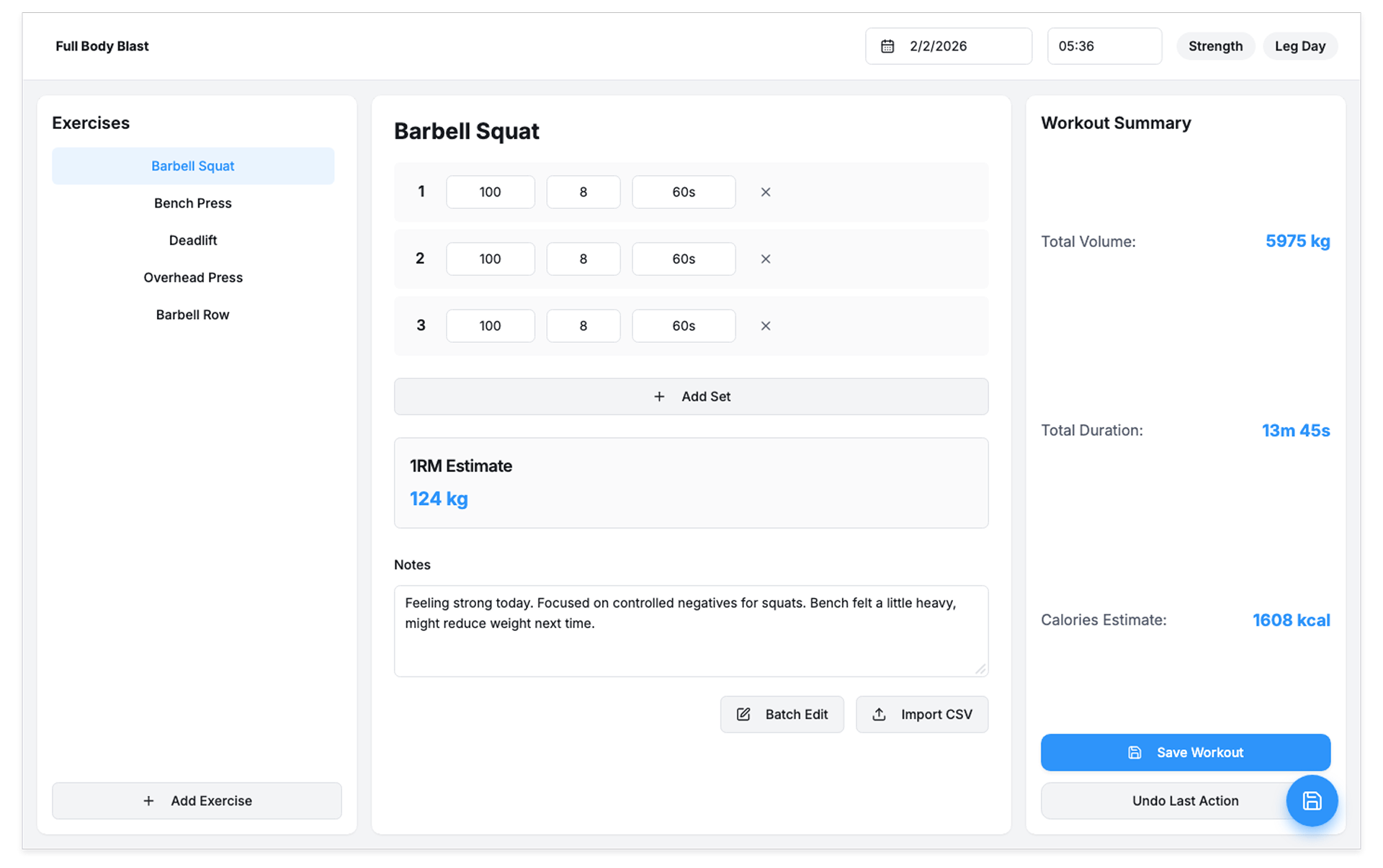The width and height of the screenshot is (1383, 868).
Task: Remove set 3 via the X icon
Action: [x=765, y=326]
